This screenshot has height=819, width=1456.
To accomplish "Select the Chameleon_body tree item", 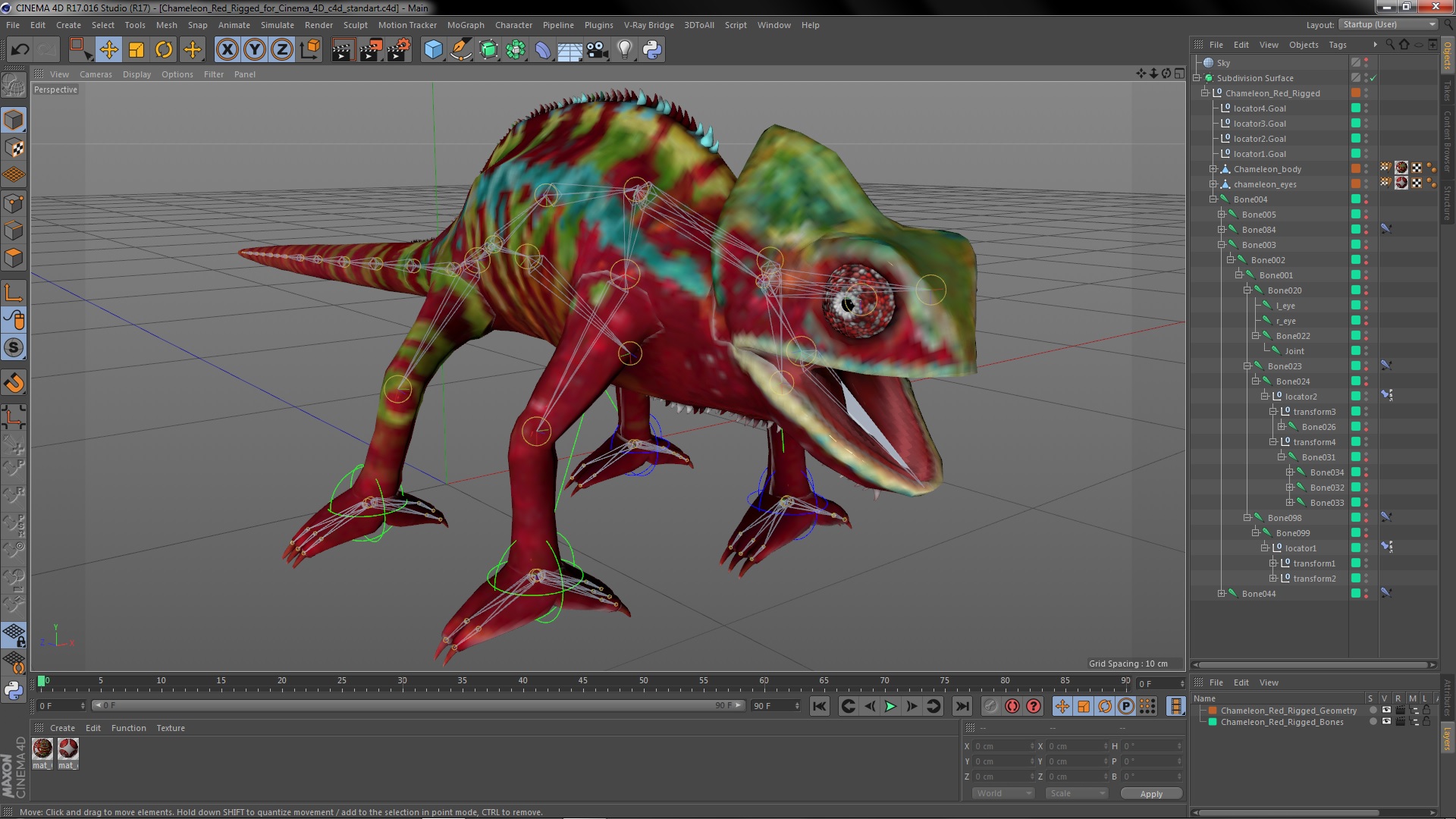I will click(1267, 169).
